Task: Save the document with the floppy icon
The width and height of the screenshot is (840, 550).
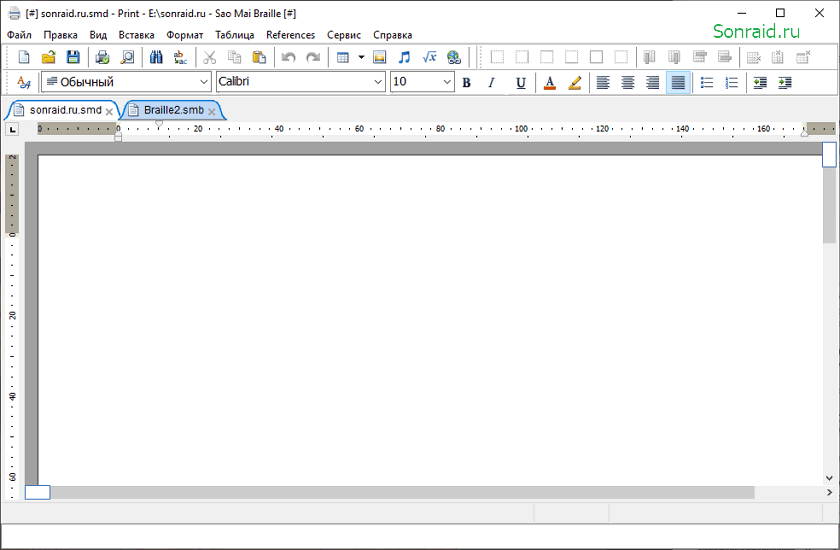Action: pos(73,57)
